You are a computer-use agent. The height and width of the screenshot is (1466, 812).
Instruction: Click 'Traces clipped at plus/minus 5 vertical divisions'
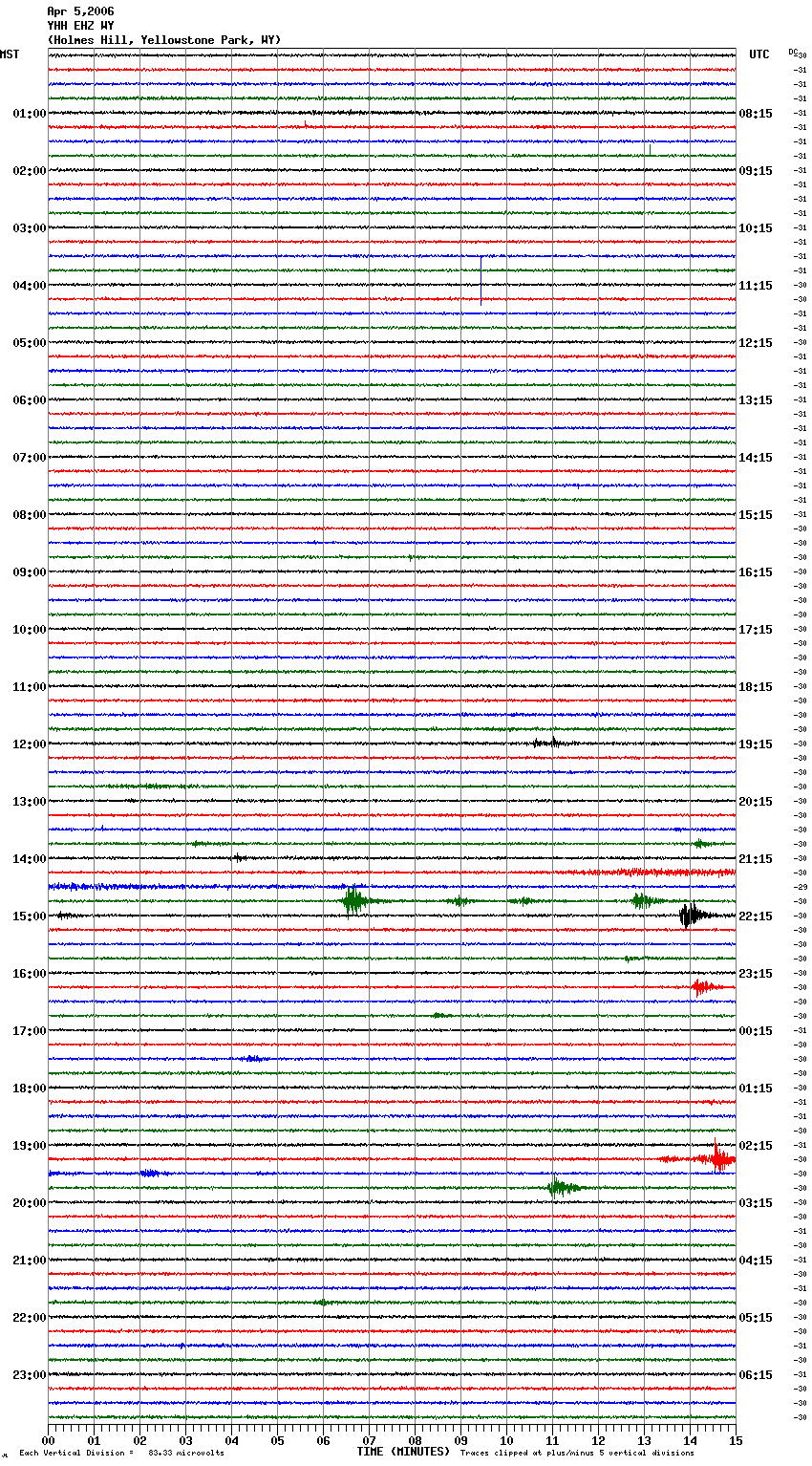coord(577,1454)
